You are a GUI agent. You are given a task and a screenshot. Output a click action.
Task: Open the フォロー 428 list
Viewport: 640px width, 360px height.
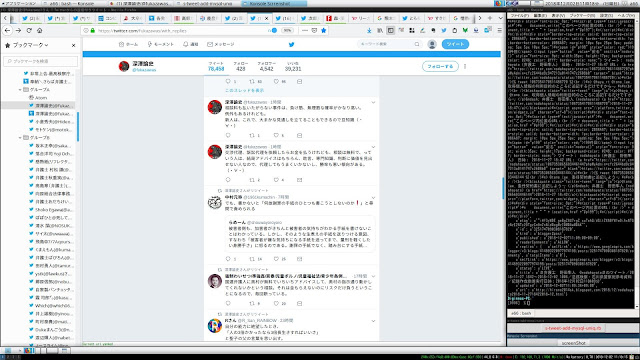pyautogui.click(x=241, y=67)
